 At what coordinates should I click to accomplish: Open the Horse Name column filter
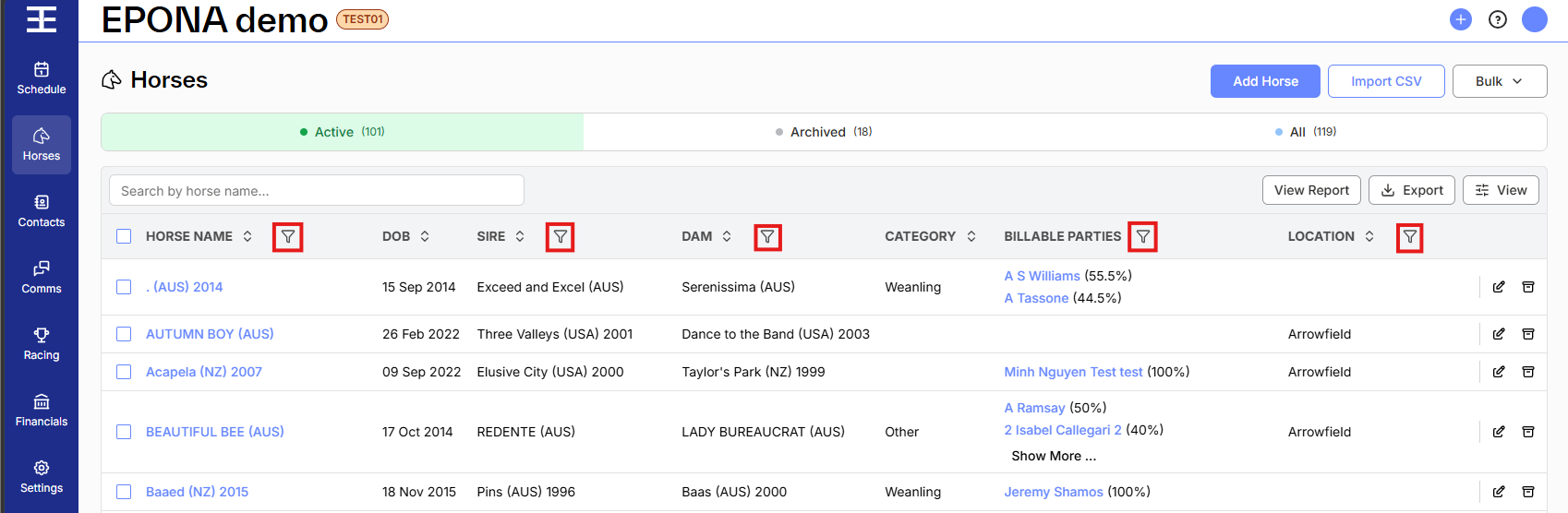click(288, 237)
